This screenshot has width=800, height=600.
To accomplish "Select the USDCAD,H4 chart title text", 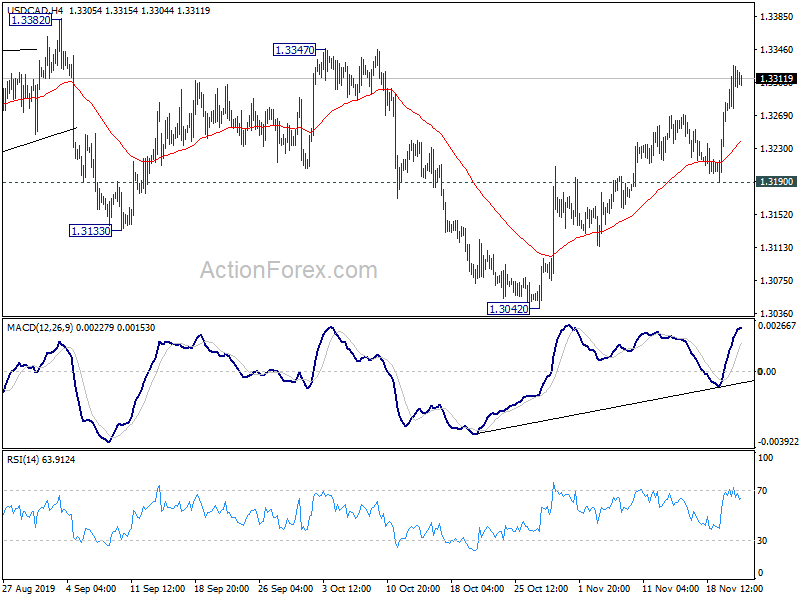I will (x=35, y=10).
